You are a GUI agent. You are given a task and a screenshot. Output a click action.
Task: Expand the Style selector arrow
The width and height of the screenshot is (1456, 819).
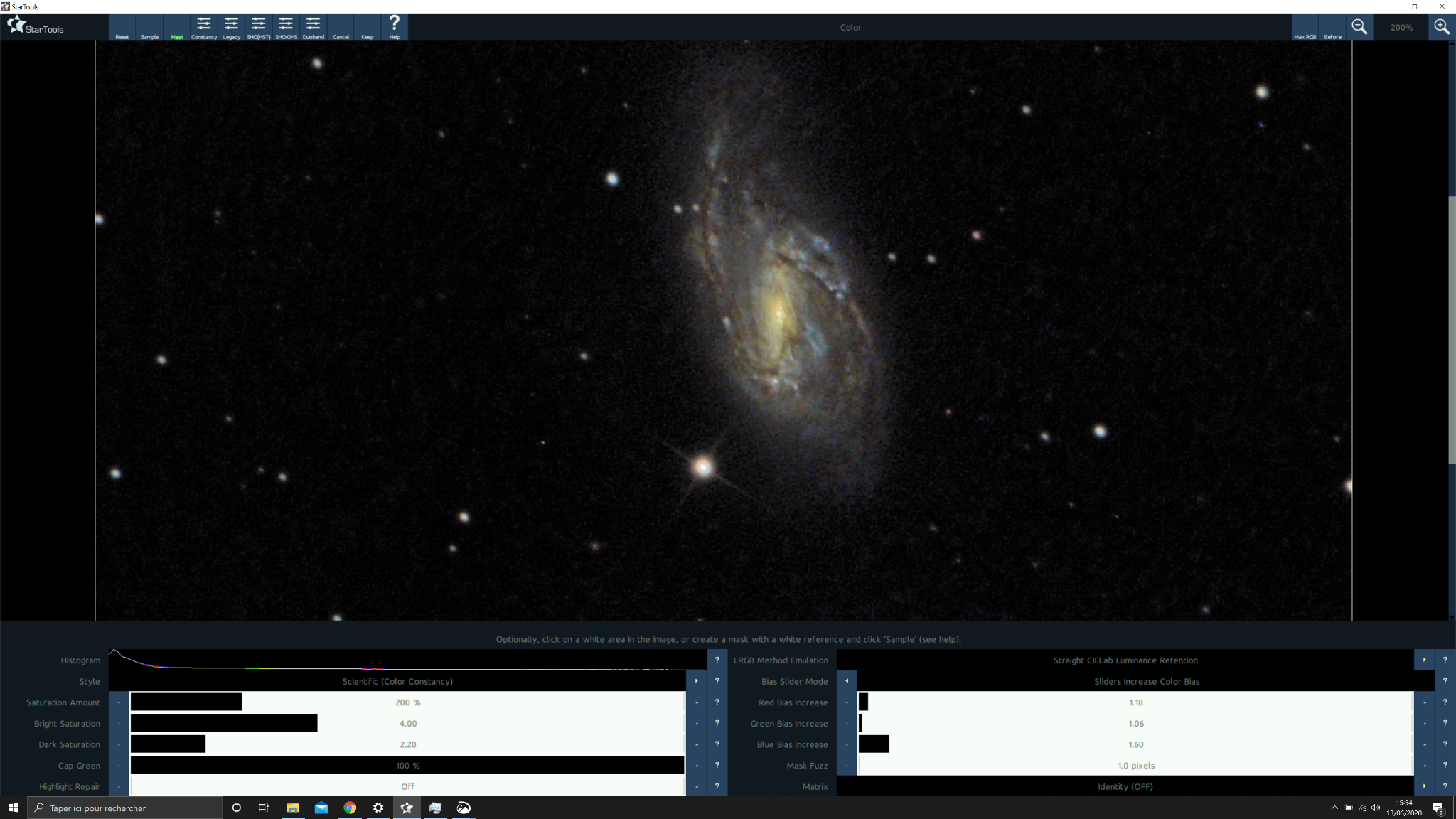(x=697, y=681)
